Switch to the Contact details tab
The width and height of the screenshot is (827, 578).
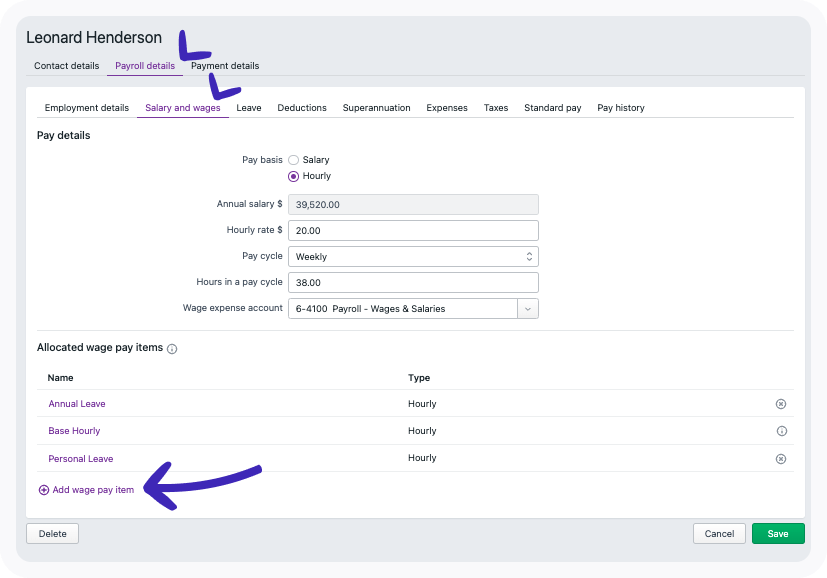66,66
